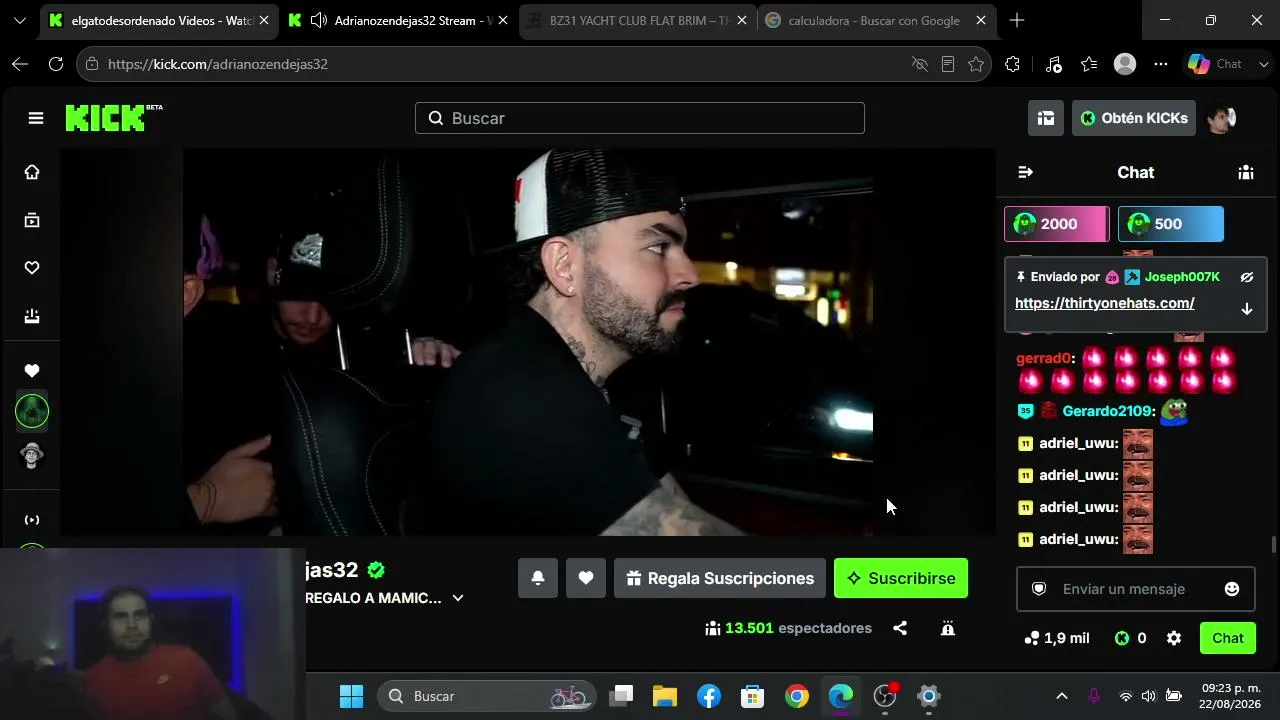The image size is (1280, 720).
Task: Open the Windows Start menu
Action: coord(352,696)
